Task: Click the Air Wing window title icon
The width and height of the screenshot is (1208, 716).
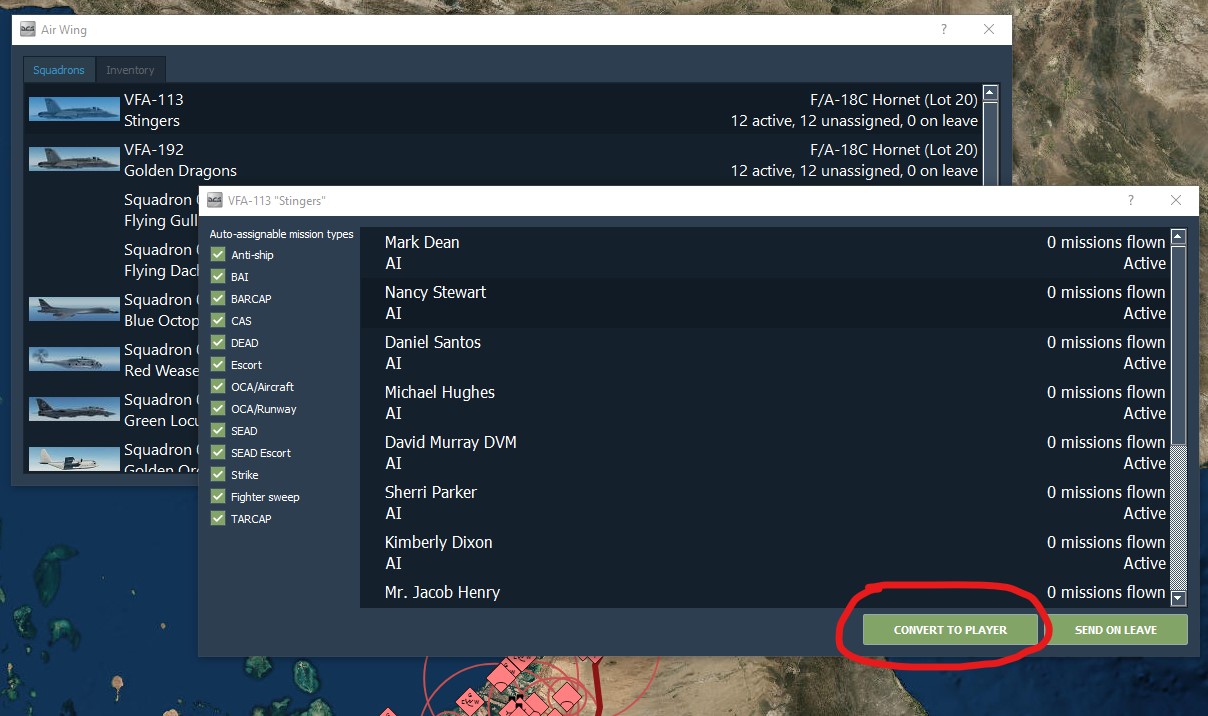Action: point(28,30)
